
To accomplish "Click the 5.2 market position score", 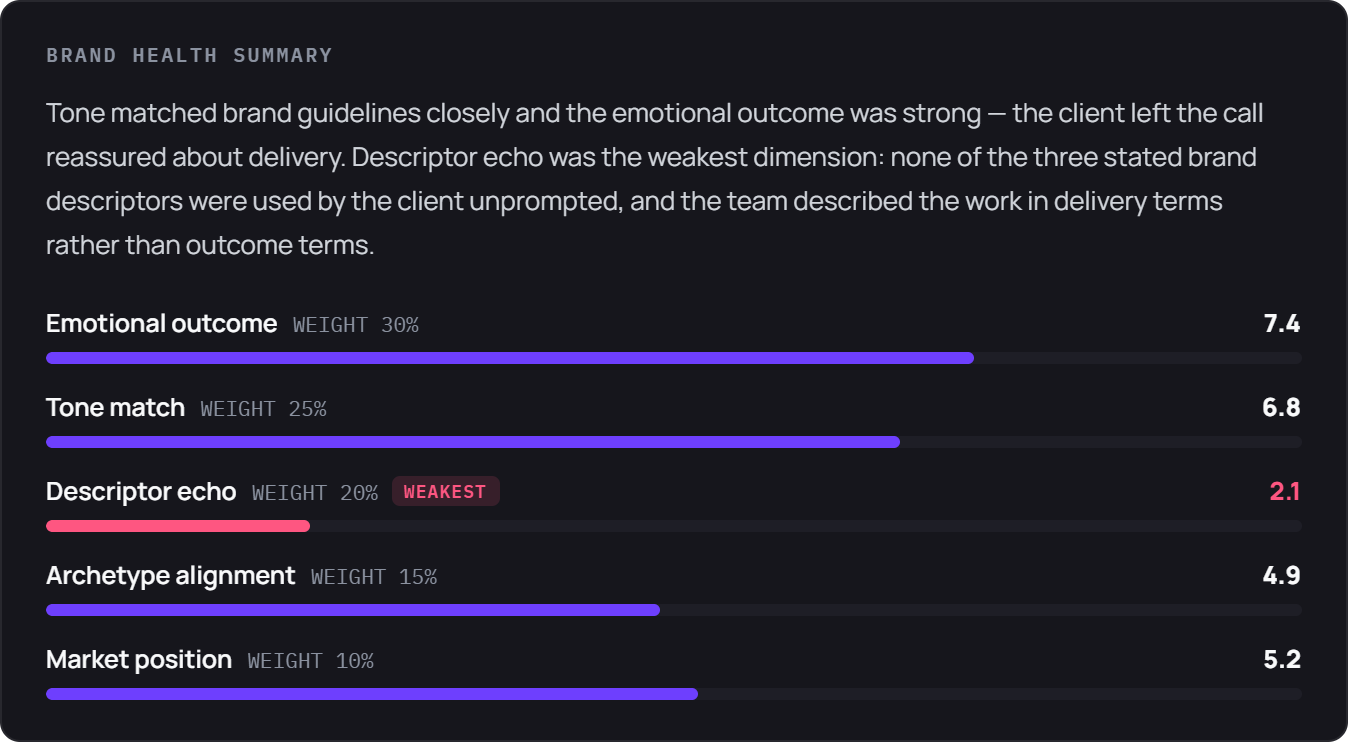I will [x=1281, y=660].
